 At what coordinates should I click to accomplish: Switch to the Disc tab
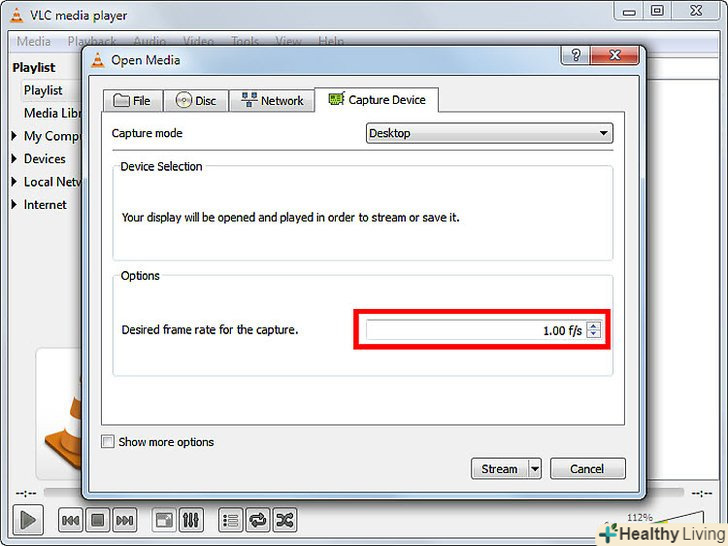coord(196,100)
